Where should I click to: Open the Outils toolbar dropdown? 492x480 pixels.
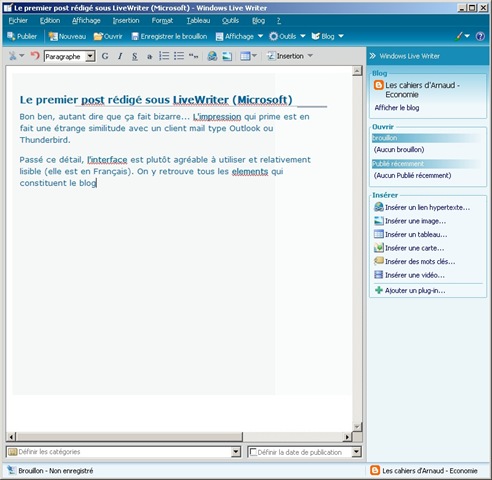click(x=287, y=36)
